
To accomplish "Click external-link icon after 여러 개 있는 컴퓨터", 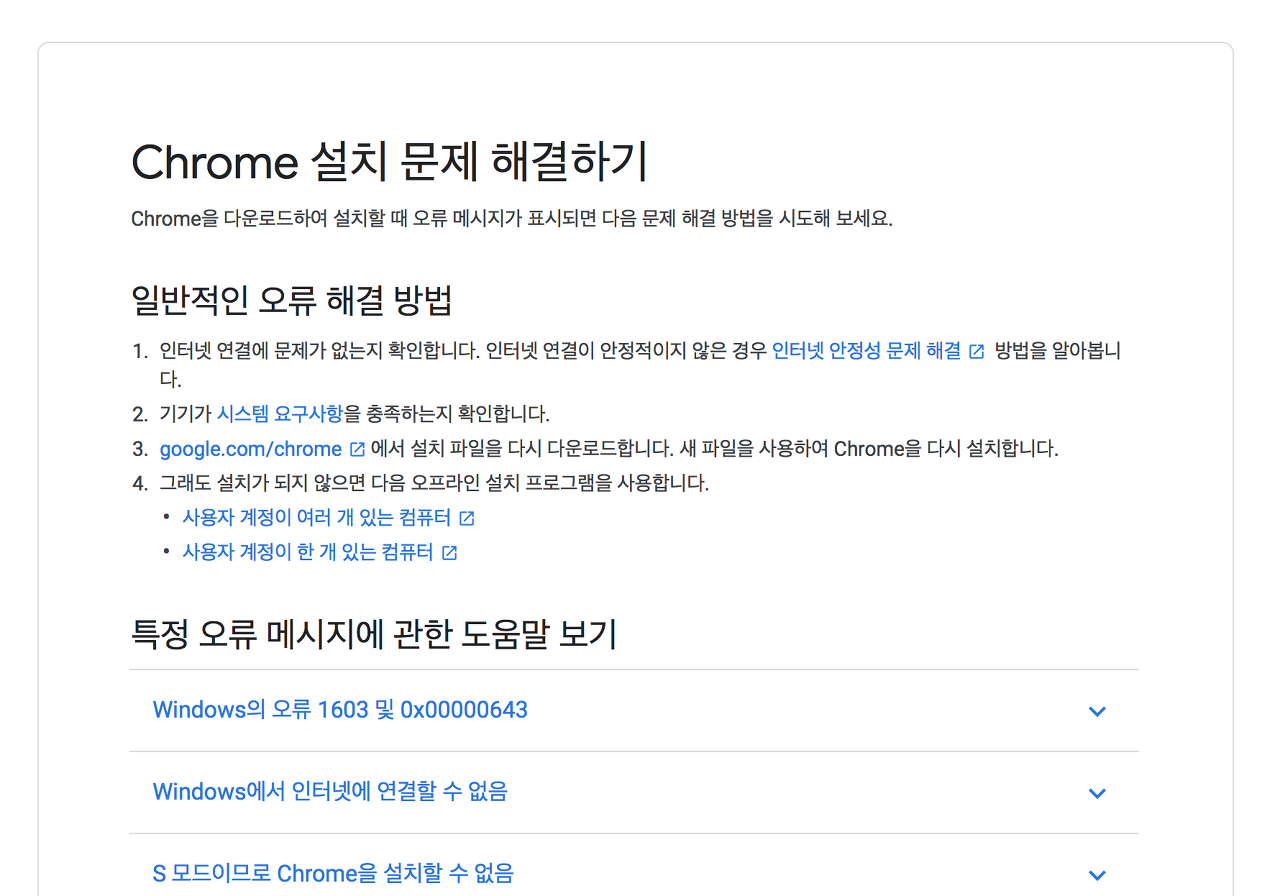I will pos(466,518).
